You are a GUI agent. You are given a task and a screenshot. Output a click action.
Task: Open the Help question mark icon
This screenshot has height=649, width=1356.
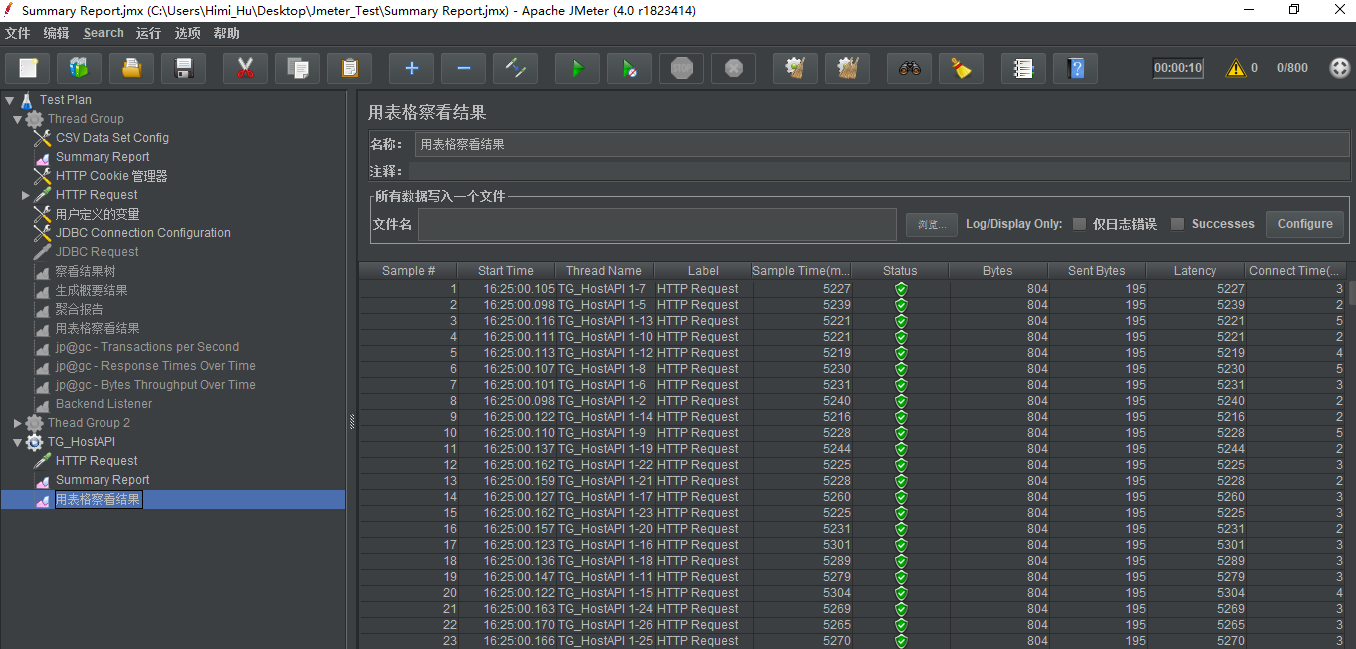(1075, 68)
